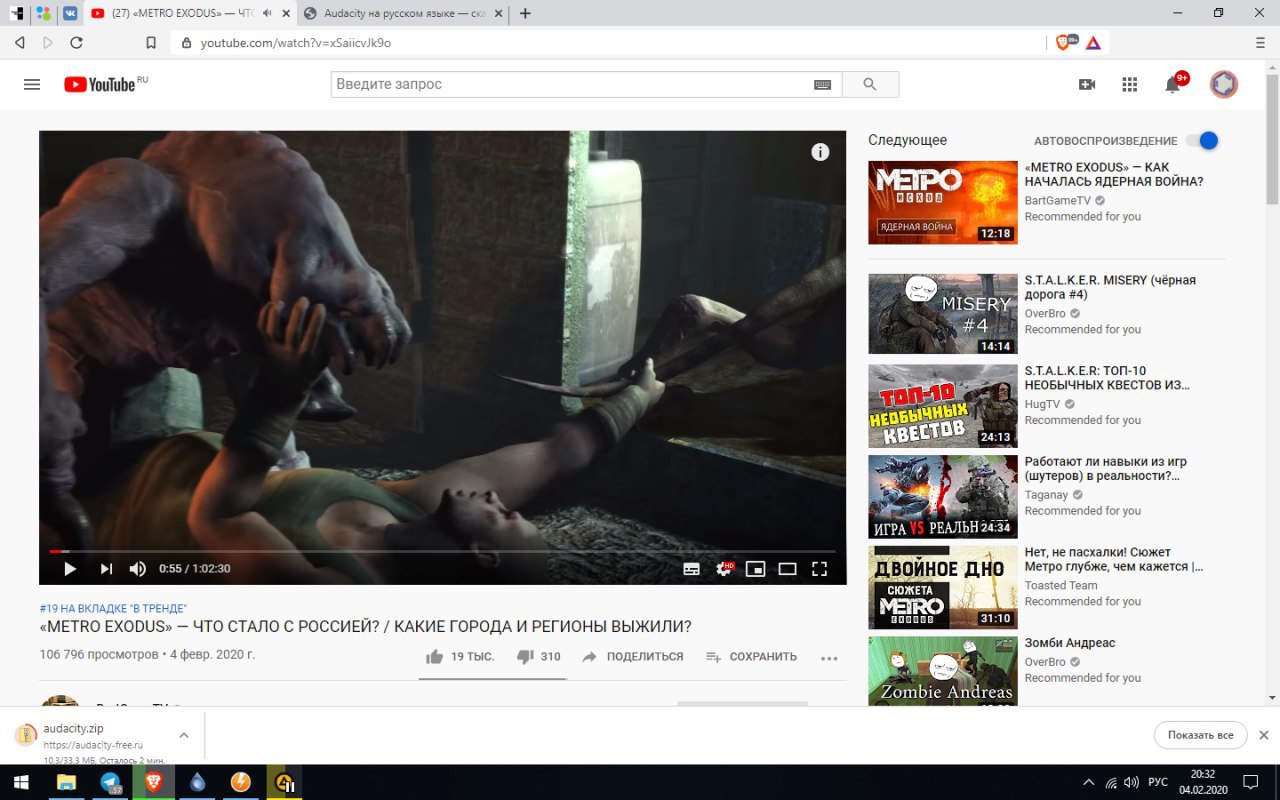The image size is (1280, 800).
Task: Open the Windows Start menu
Action: [x=20, y=782]
